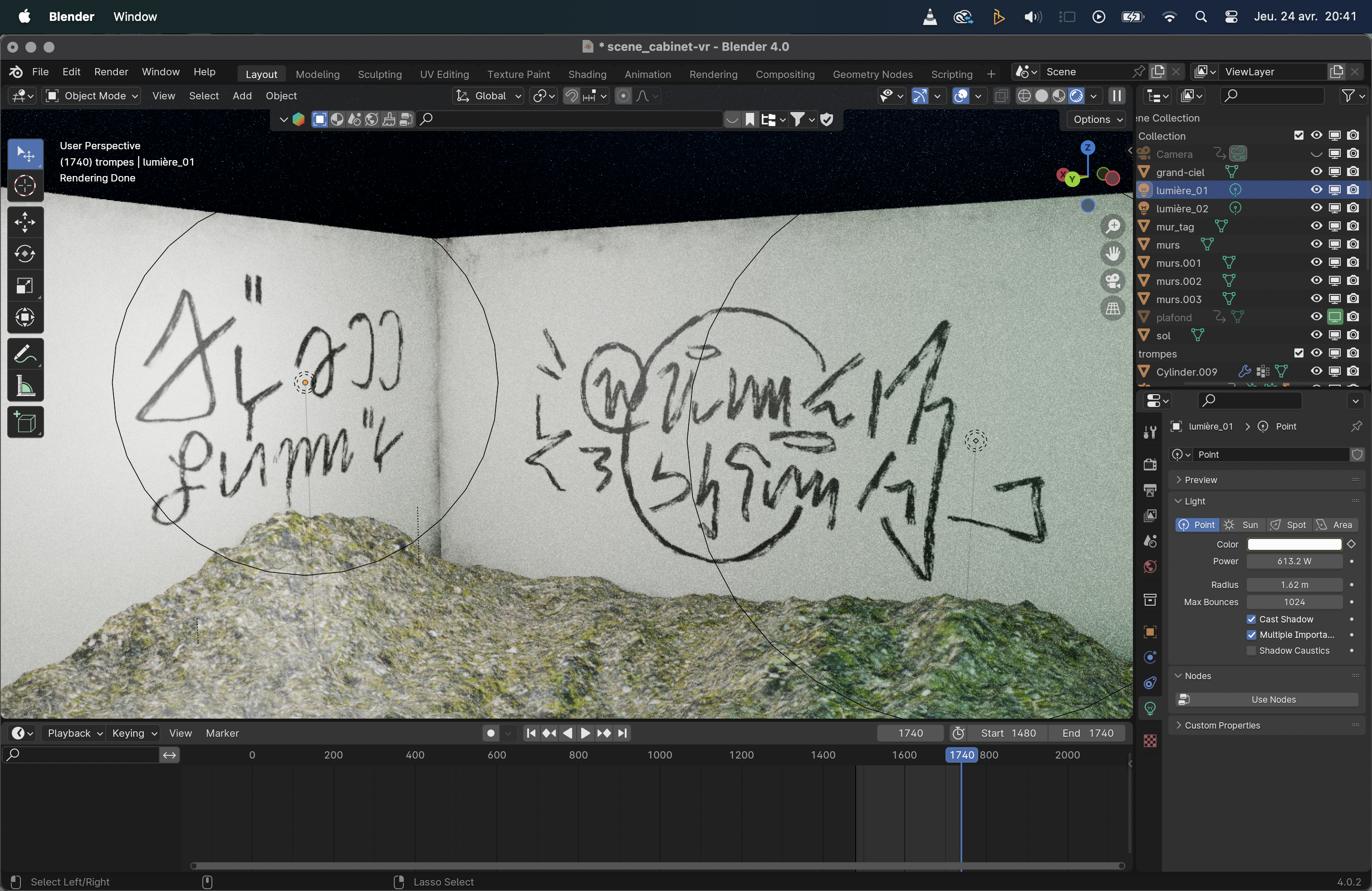Screen dimensions: 1372x891
Task: Open the Object Mode dropdown
Action: click(92, 96)
